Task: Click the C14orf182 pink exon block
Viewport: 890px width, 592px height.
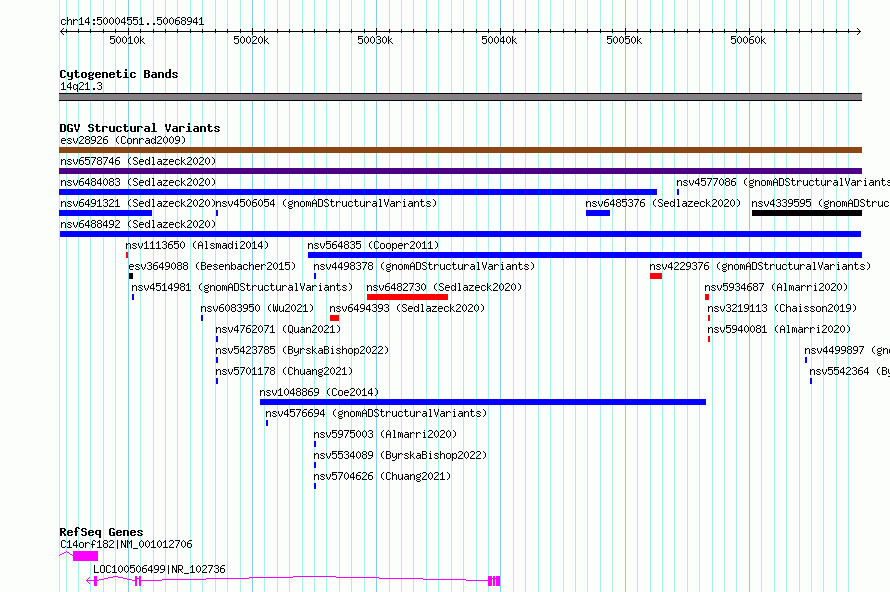Action: pyautogui.click(x=85, y=556)
